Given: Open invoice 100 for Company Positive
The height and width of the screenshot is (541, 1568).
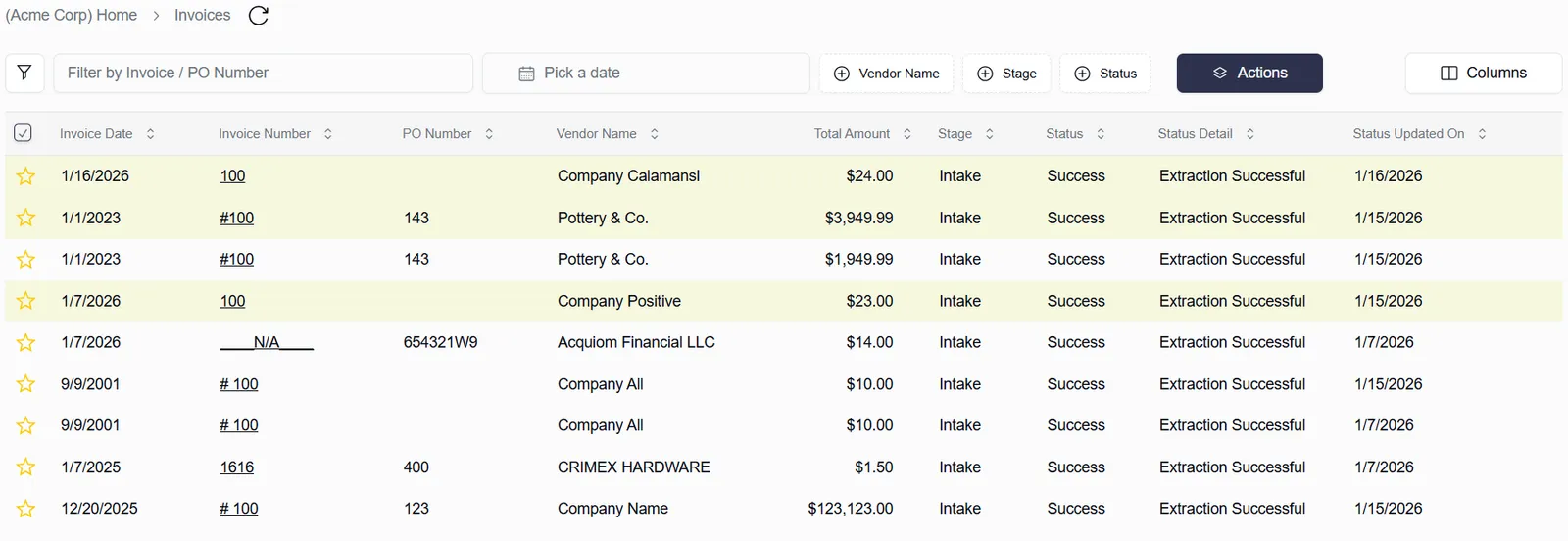Looking at the screenshot, I should click(232, 301).
